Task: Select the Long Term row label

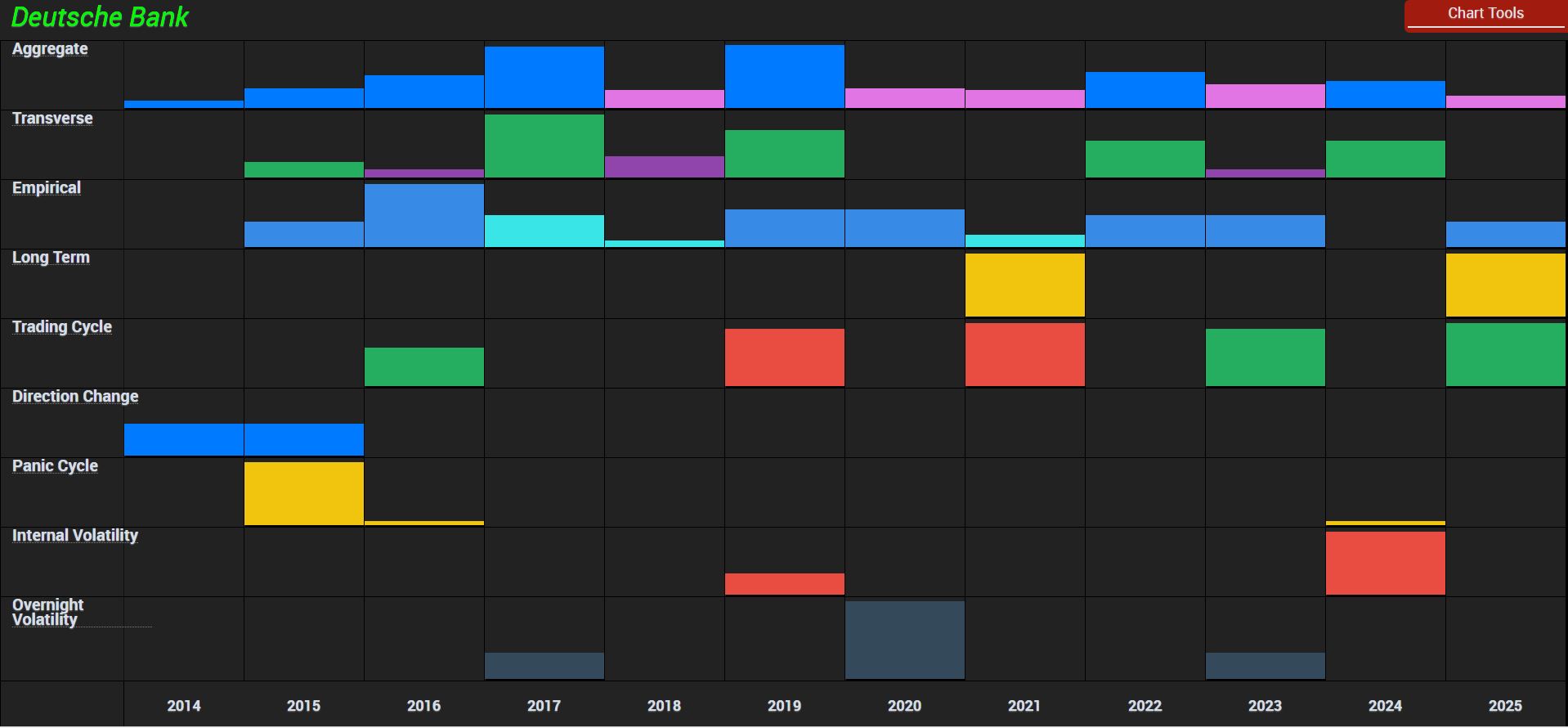Action: (x=51, y=258)
